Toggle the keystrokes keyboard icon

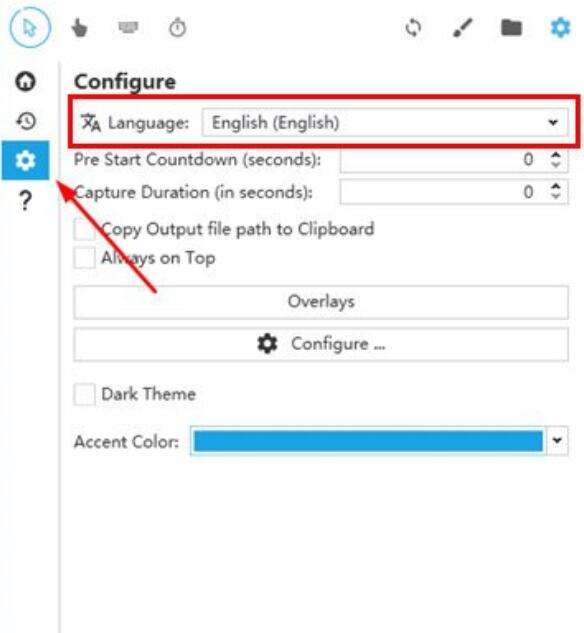click(128, 27)
